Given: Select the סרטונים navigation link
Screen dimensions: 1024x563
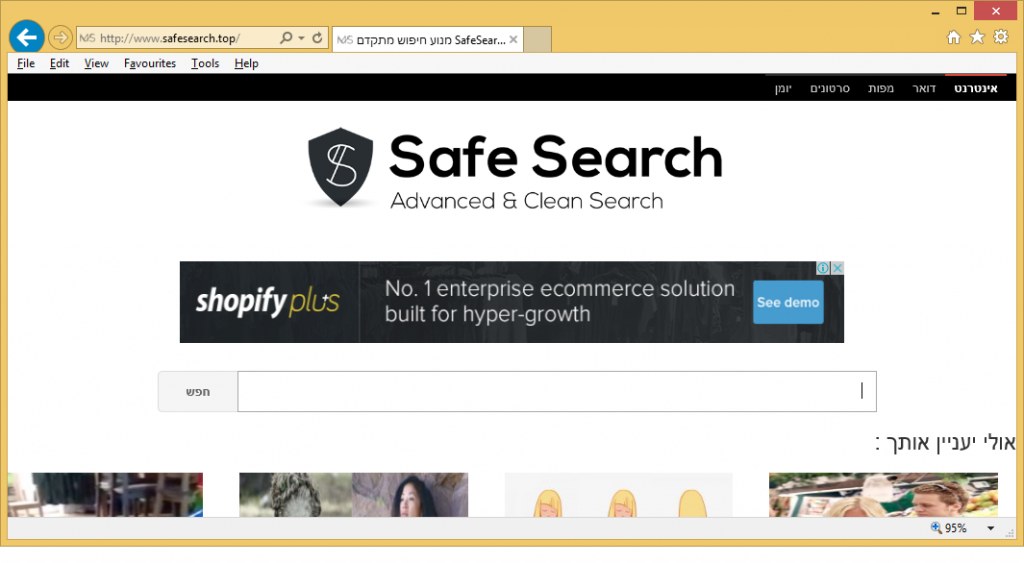Looking at the screenshot, I should click(829, 88).
